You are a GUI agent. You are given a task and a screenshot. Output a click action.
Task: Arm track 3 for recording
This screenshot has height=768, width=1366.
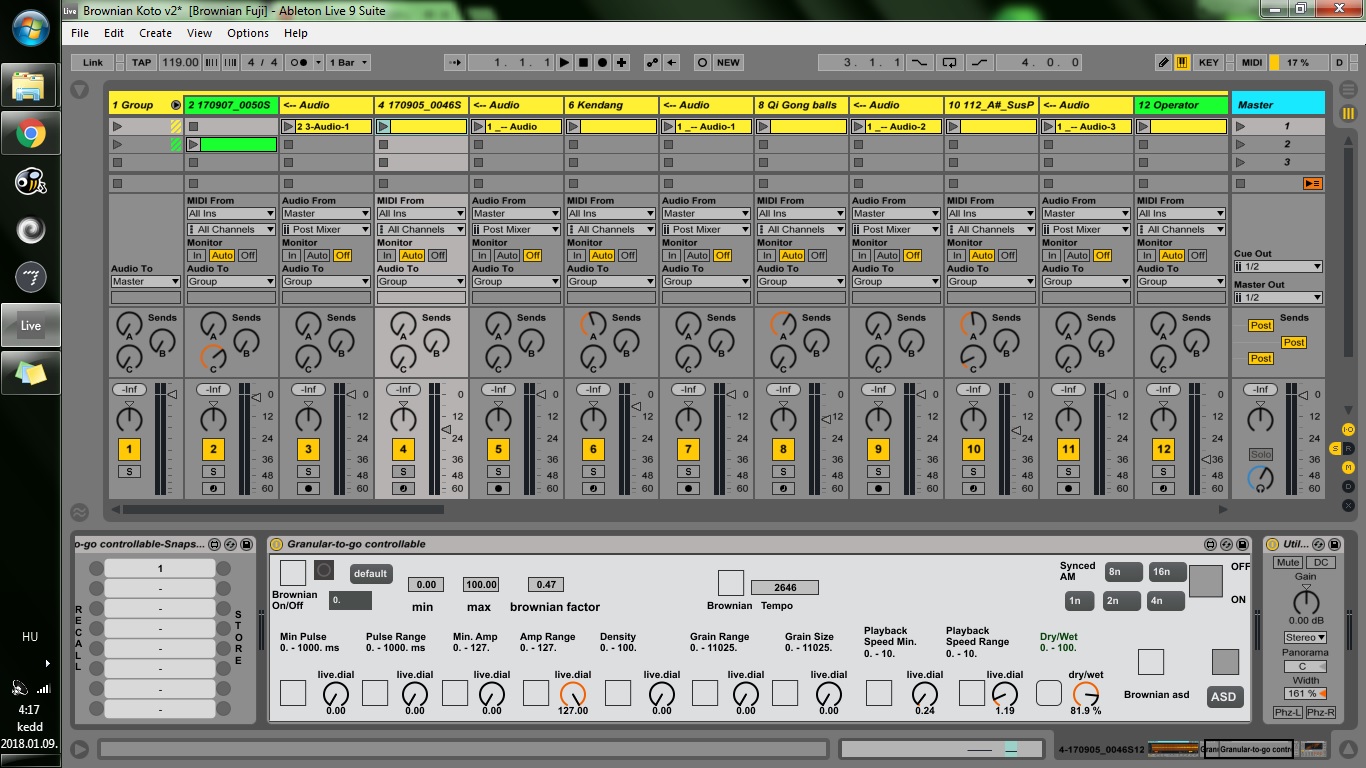pyautogui.click(x=308, y=489)
